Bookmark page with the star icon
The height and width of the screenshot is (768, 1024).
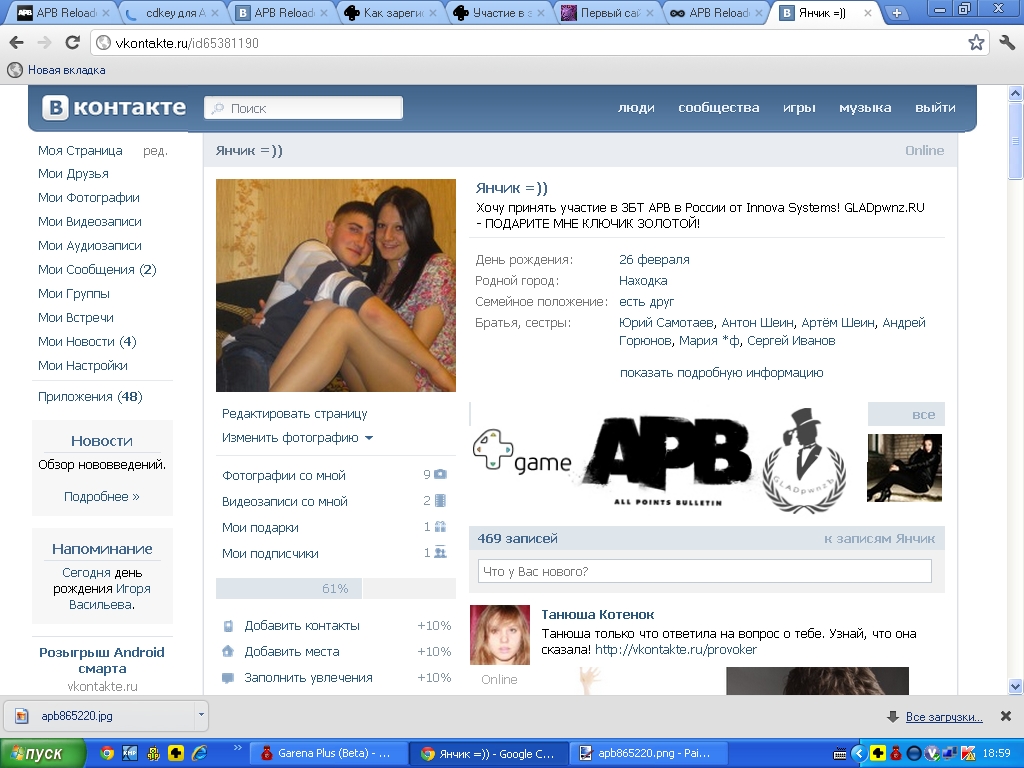[976, 43]
